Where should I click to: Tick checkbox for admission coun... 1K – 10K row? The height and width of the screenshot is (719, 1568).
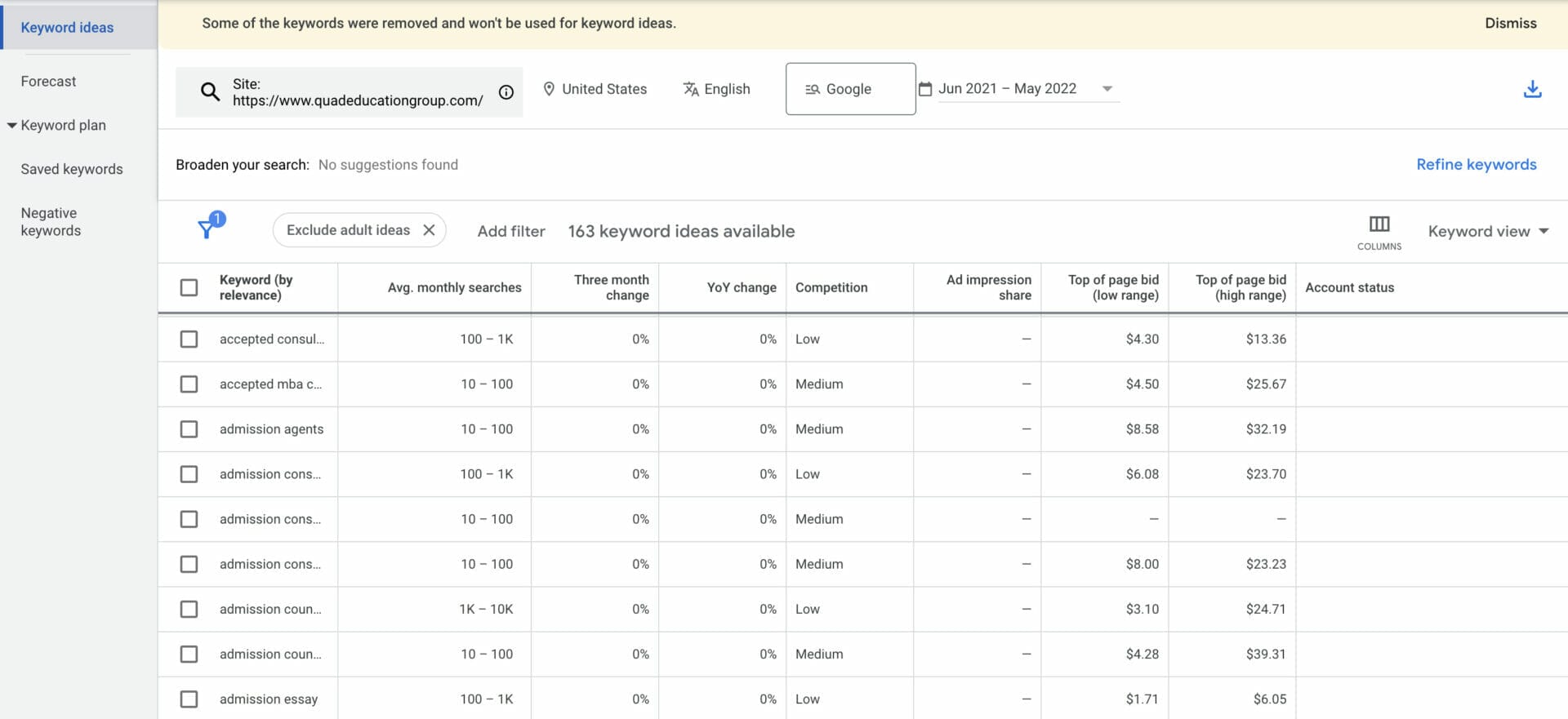coord(189,609)
